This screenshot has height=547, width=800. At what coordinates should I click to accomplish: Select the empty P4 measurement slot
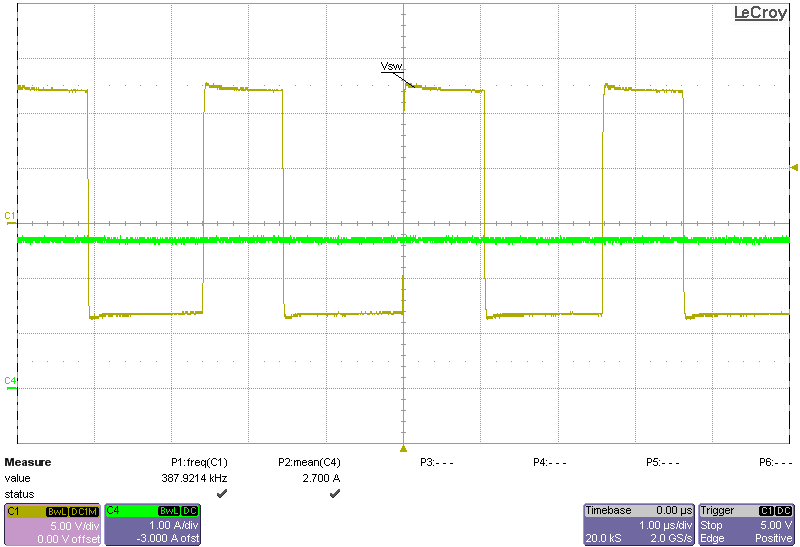[549, 462]
